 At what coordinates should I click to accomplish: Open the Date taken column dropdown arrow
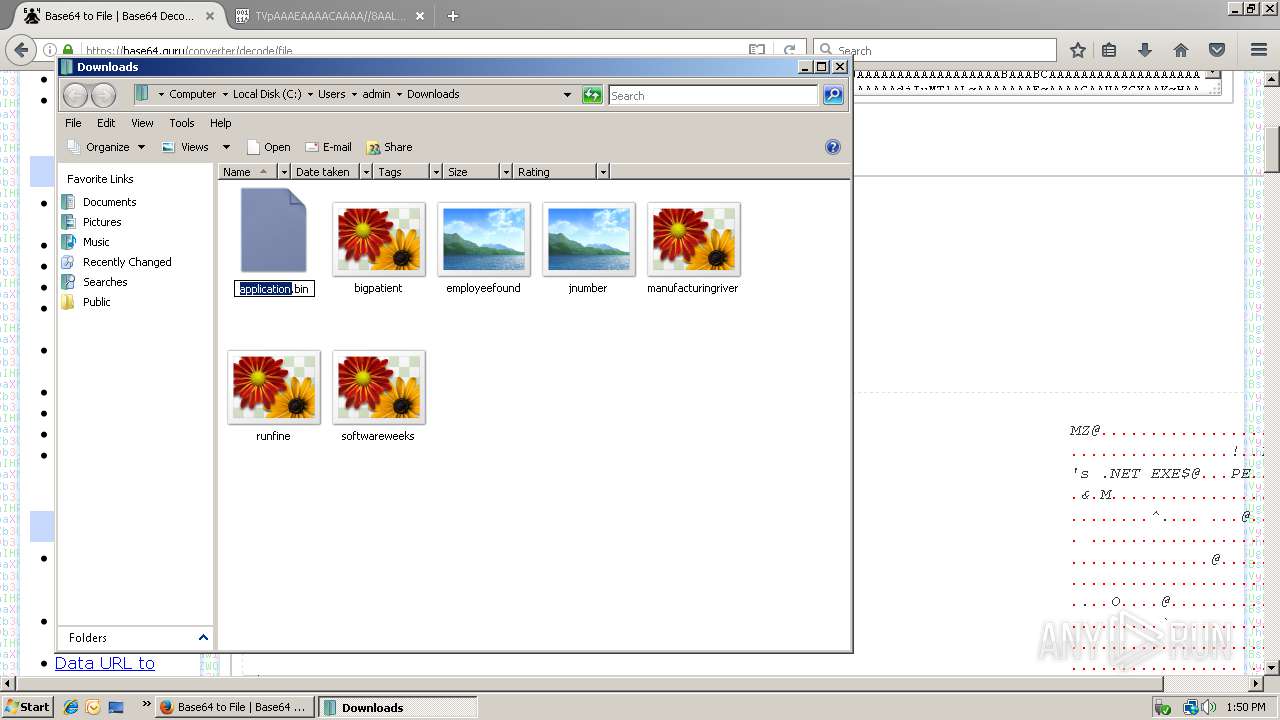(x=366, y=172)
